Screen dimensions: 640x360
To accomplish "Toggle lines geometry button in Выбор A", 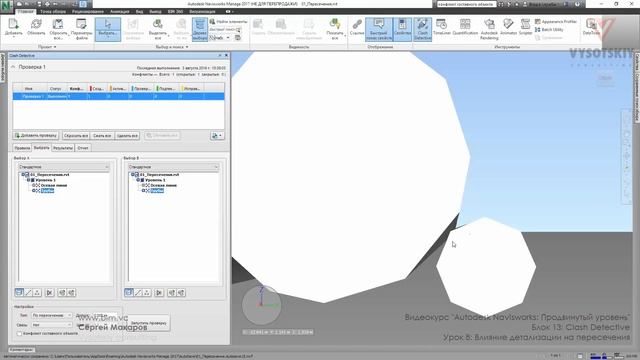I will pyautogui.click(x=28, y=292).
